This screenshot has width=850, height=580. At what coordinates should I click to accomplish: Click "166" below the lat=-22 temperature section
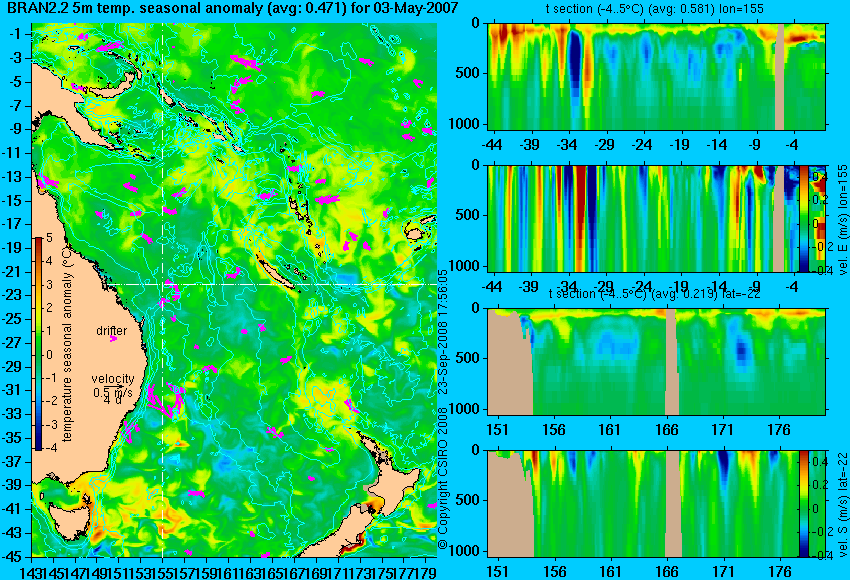(x=667, y=430)
